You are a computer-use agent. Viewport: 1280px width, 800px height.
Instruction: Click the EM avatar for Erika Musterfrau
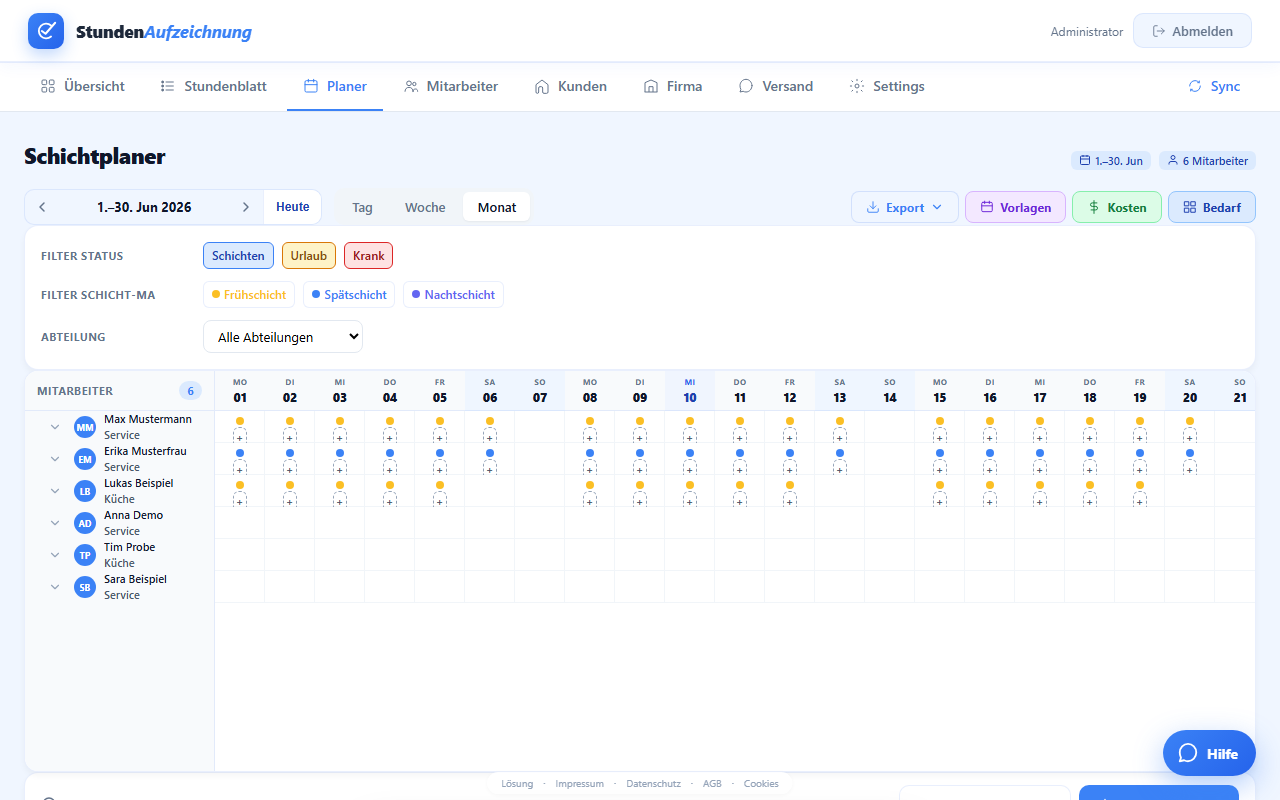pyautogui.click(x=85, y=459)
